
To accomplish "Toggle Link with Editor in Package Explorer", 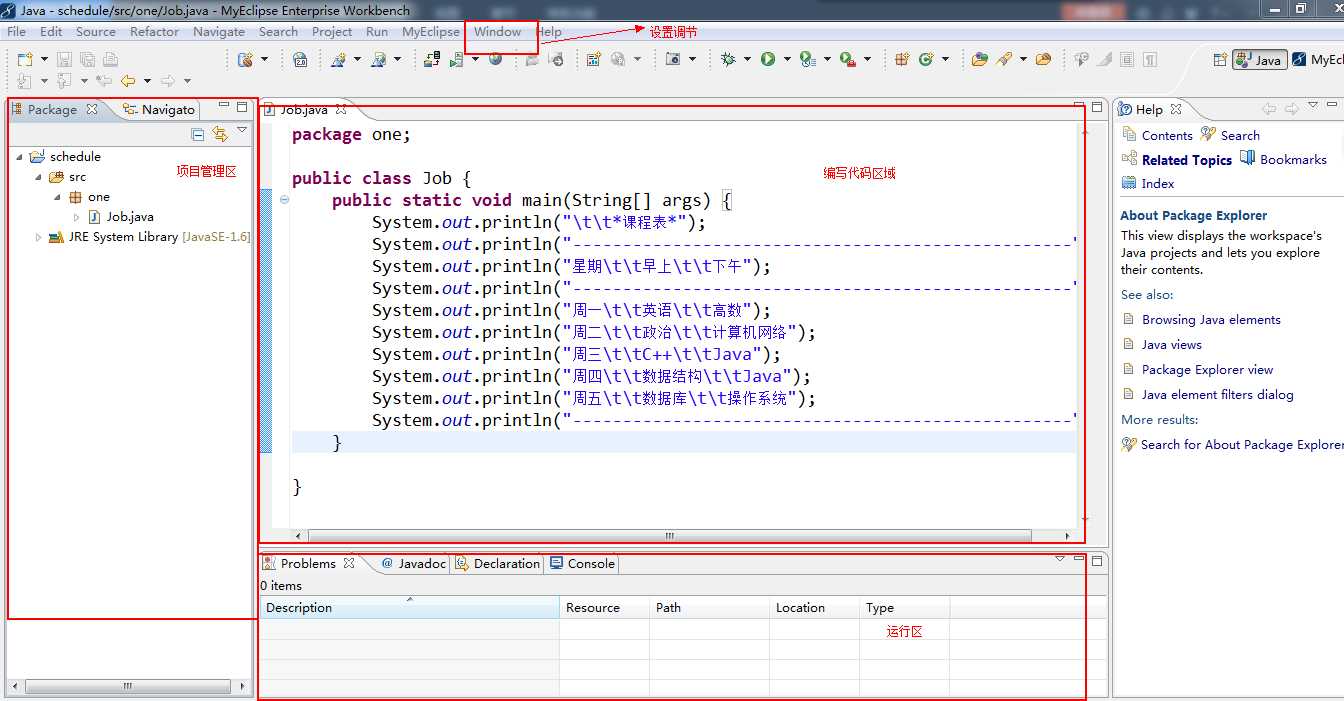I will tap(220, 133).
